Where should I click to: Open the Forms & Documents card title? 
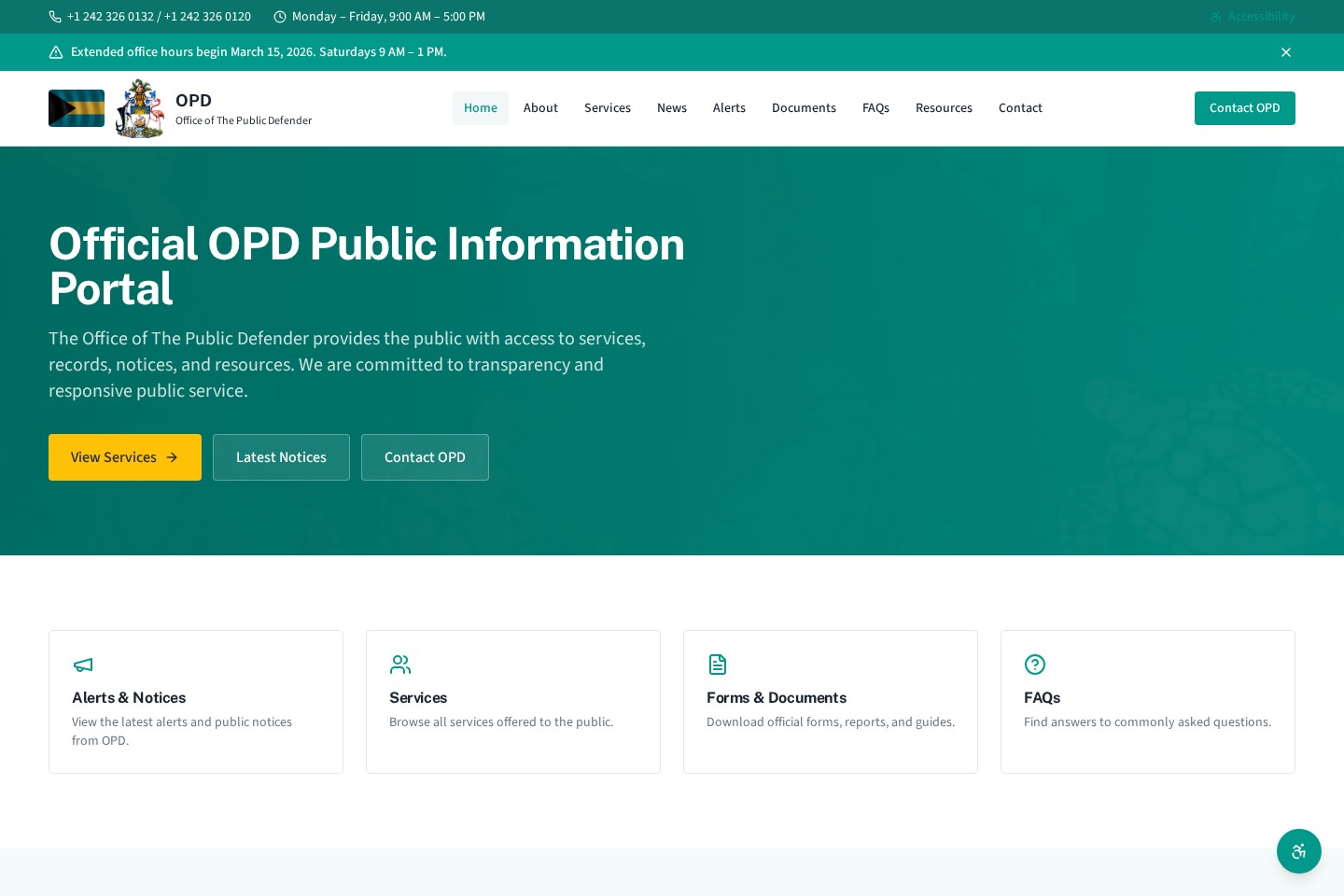click(x=777, y=698)
